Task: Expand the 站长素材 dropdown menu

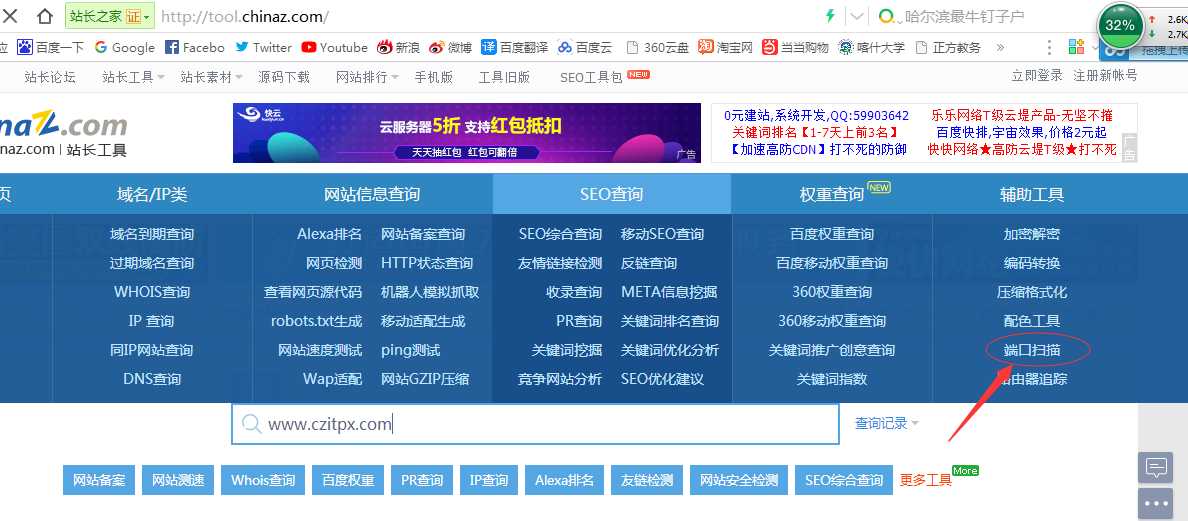Action: tap(211, 76)
